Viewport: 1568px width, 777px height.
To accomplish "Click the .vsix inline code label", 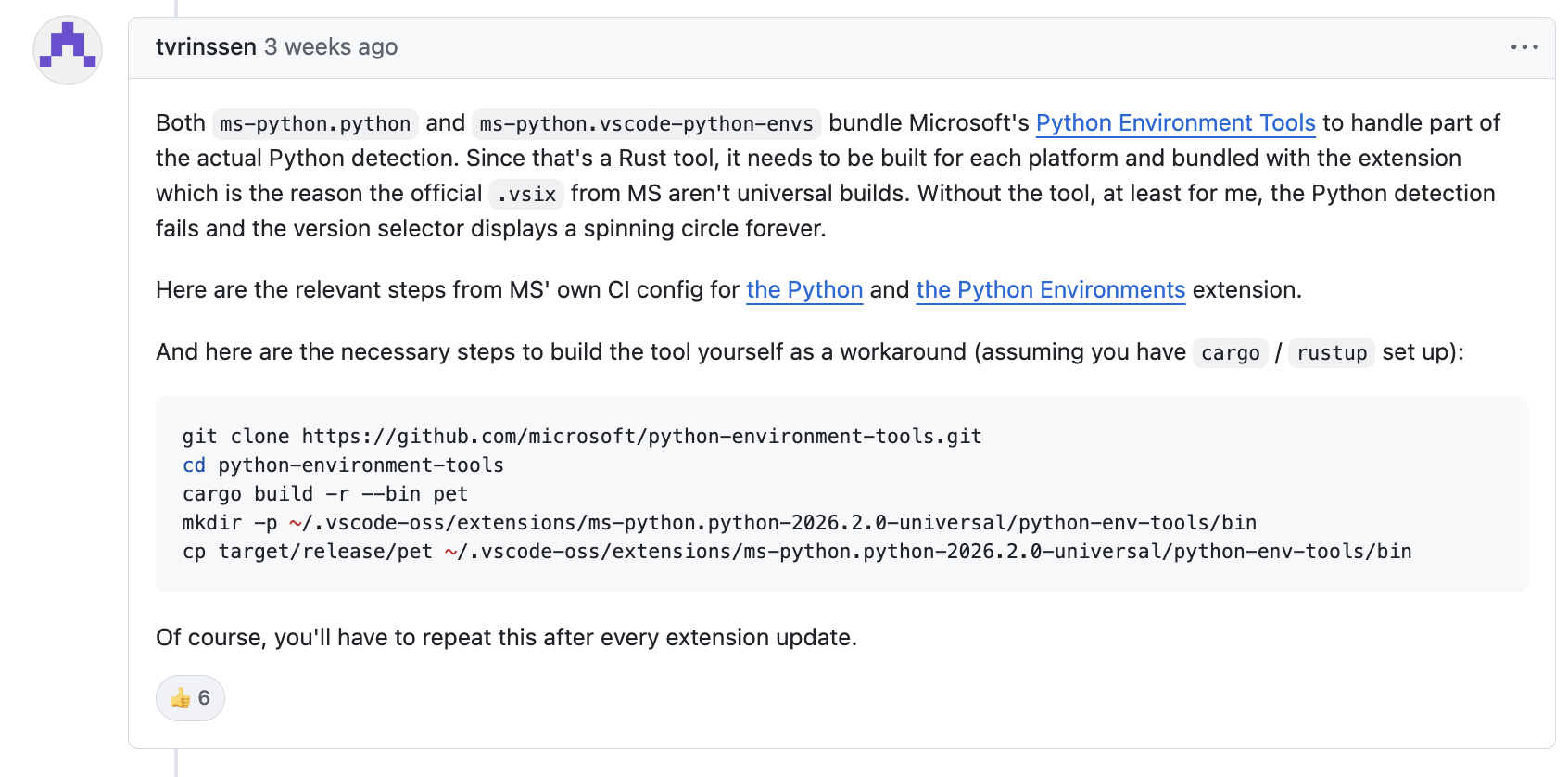I will [526, 194].
